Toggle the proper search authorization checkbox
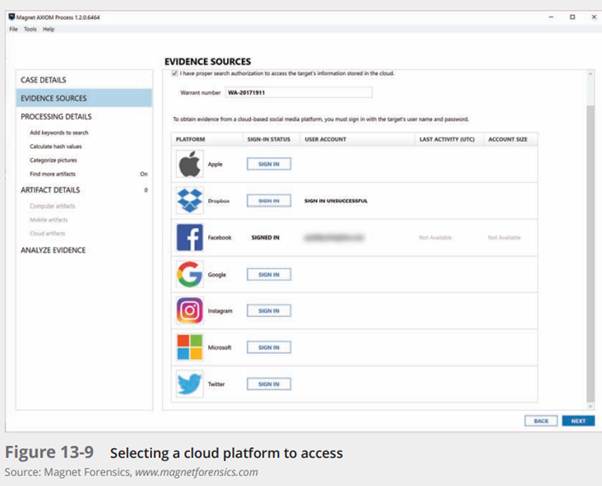Screen dimensions: 602x486 175,73
